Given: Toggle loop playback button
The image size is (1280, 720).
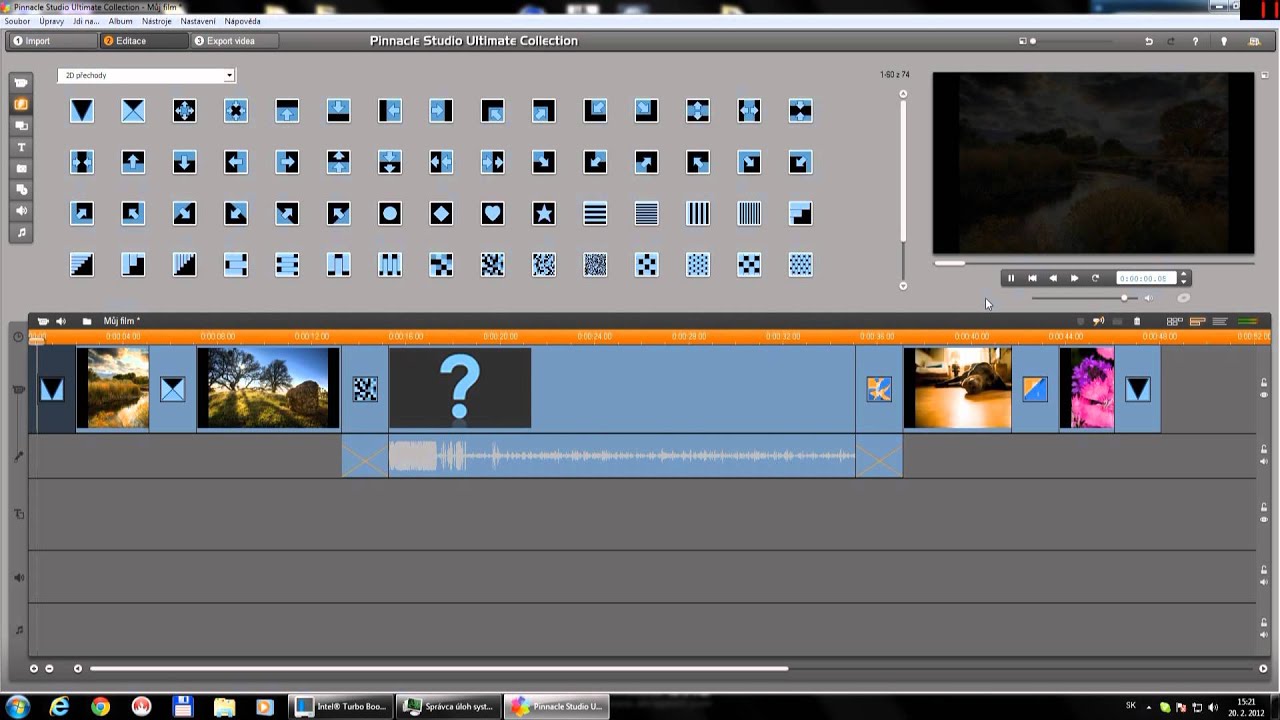Looking at the screenshot, I should (1095, 278).
